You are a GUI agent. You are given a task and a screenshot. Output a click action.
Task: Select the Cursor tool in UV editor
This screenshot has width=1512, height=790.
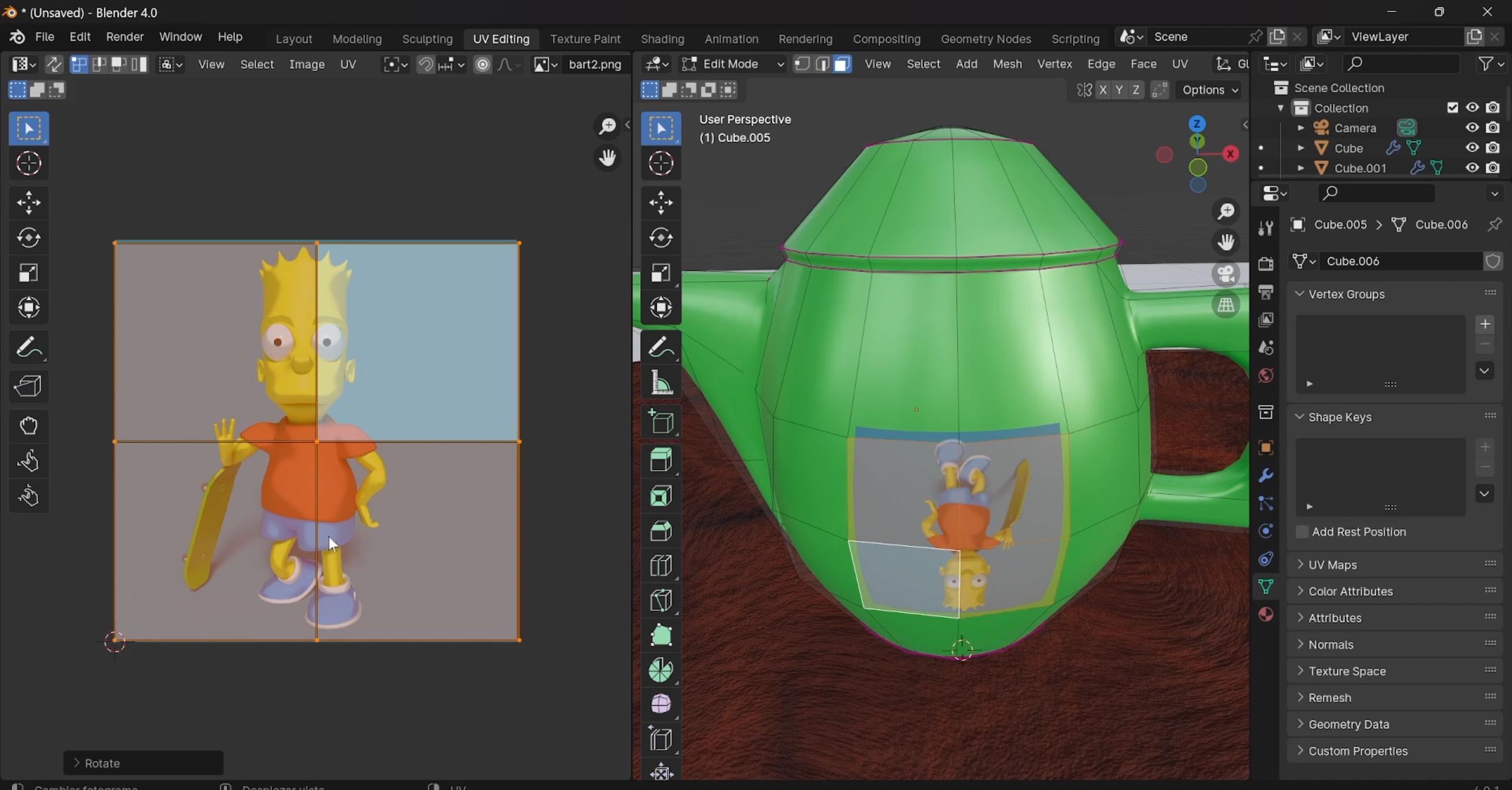pyautogui.click(x=28, y=164)
